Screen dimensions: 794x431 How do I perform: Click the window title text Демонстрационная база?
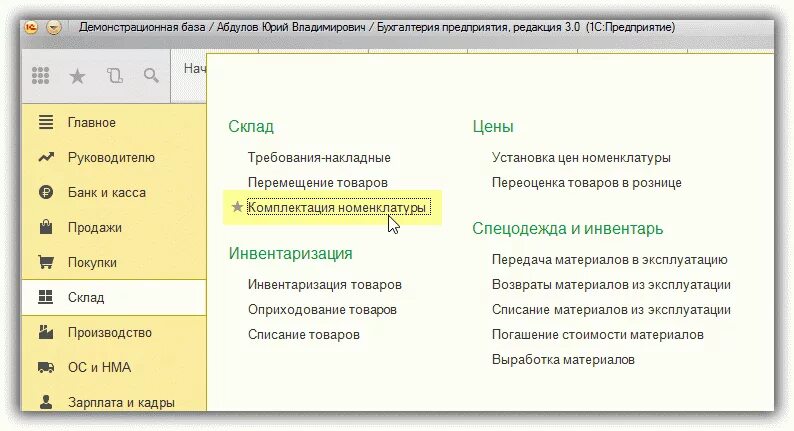142,27
